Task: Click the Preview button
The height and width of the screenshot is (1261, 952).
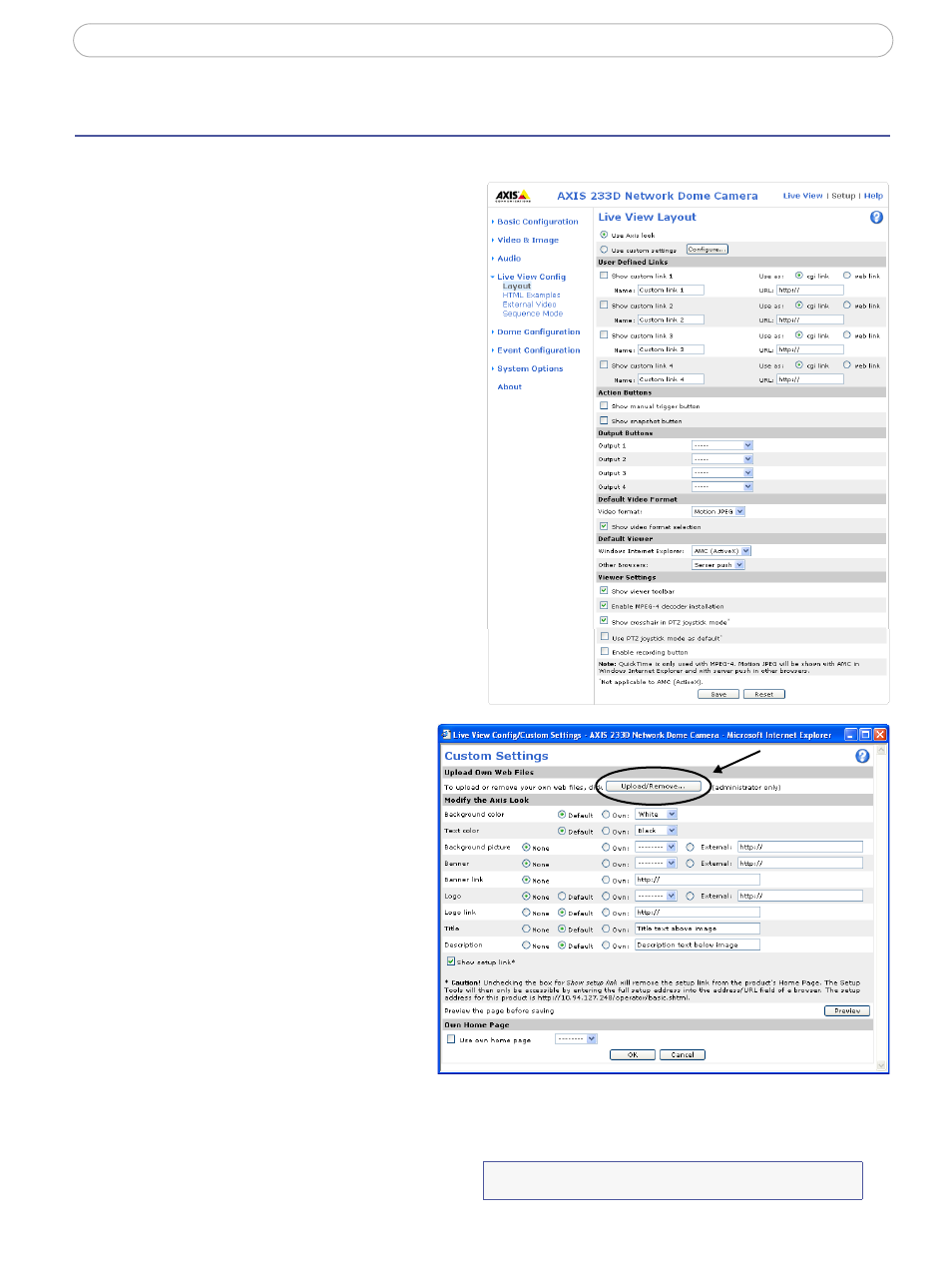Action: (x=847, y=1010)
